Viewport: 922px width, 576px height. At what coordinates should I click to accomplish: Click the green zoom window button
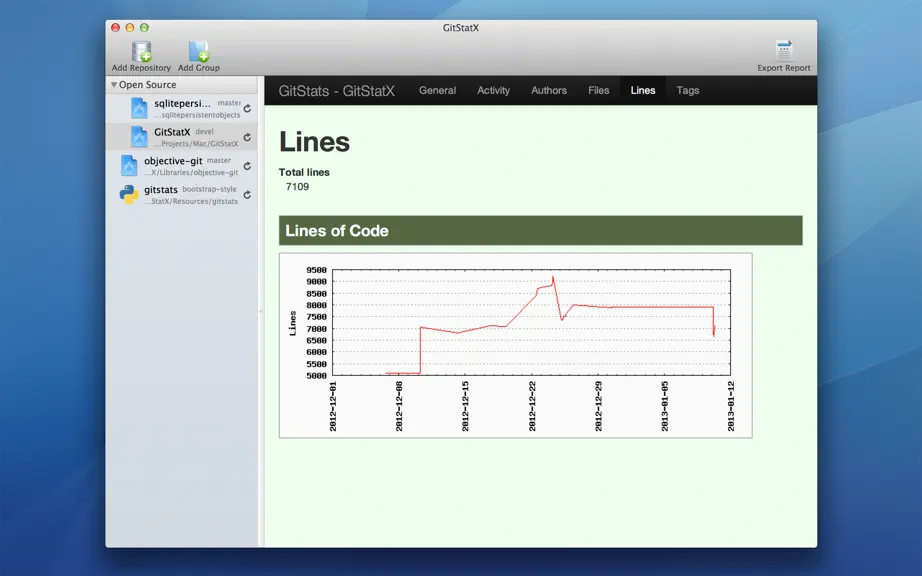144,28
